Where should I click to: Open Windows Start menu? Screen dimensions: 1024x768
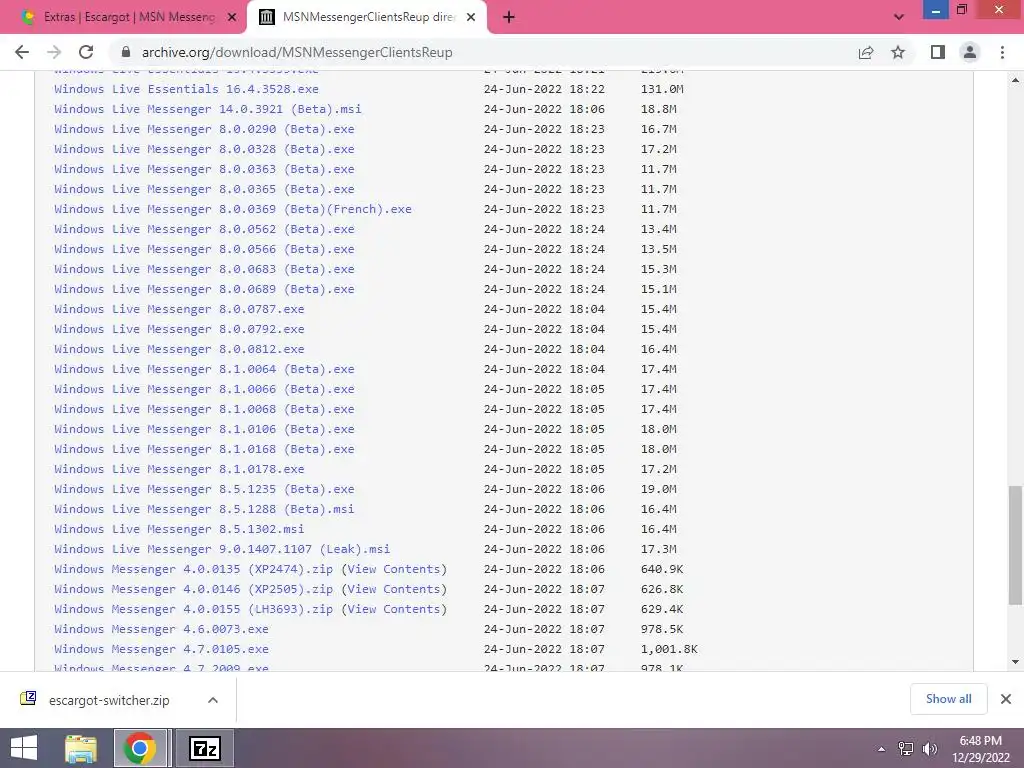24,748
